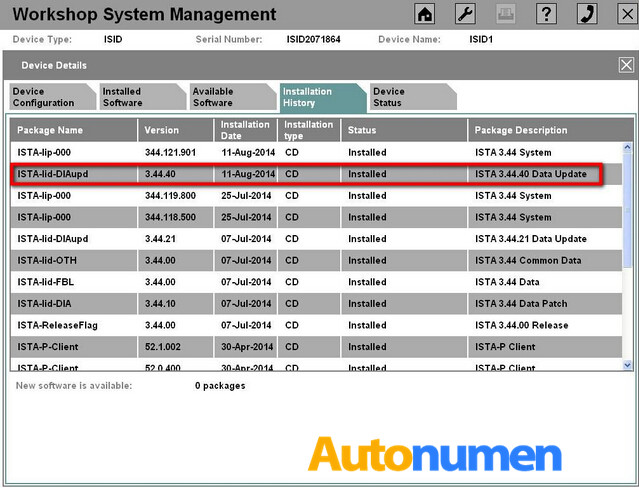Select ISTA-lid-DIA package row

pos(316,304)
